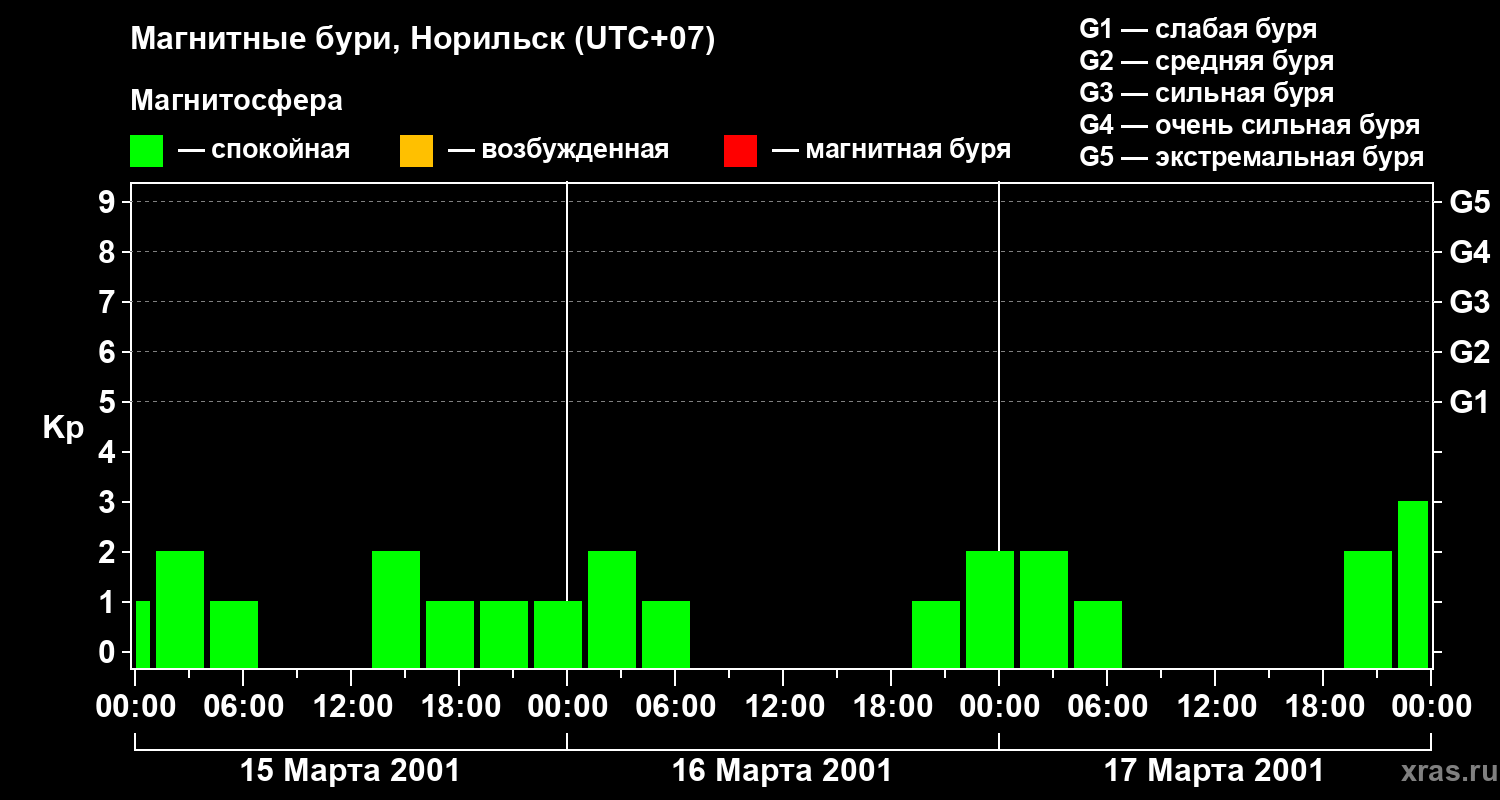The image size is (1500, 800).
Task: Click the '00:00' label between 15 and 16 March
Action: [567, 707]
